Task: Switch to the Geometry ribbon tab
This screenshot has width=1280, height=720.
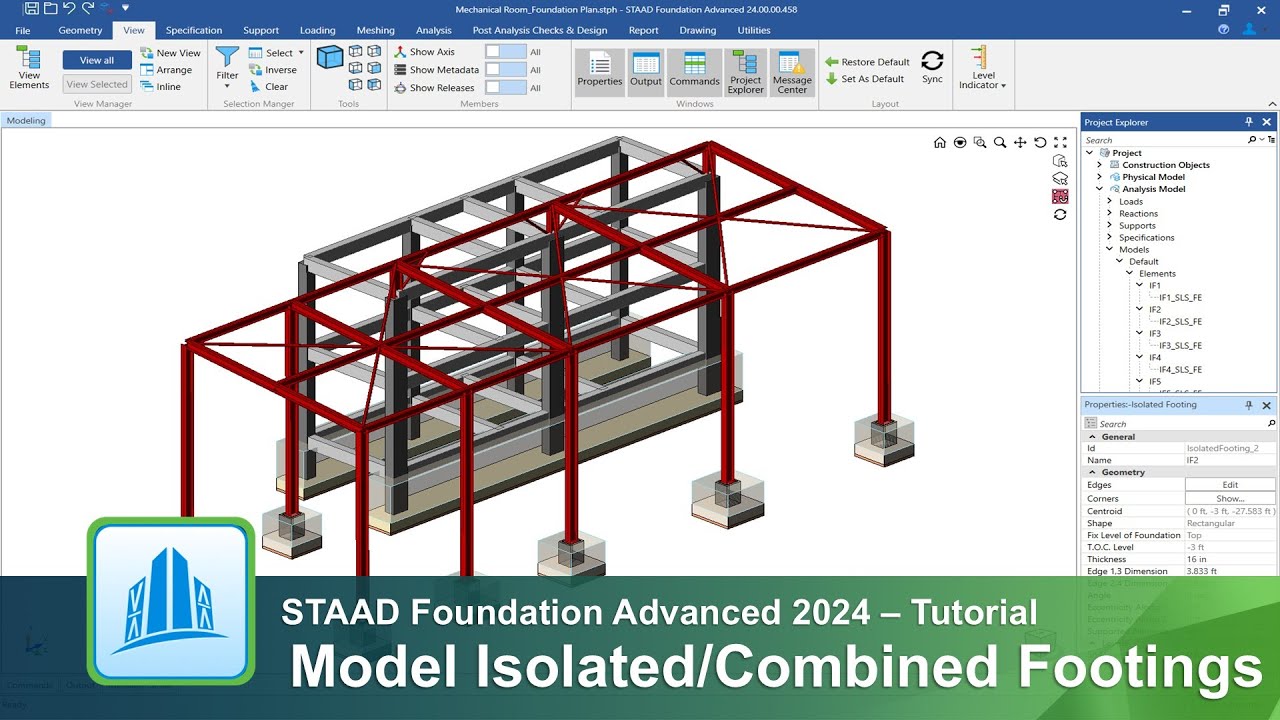Action: 80,30
